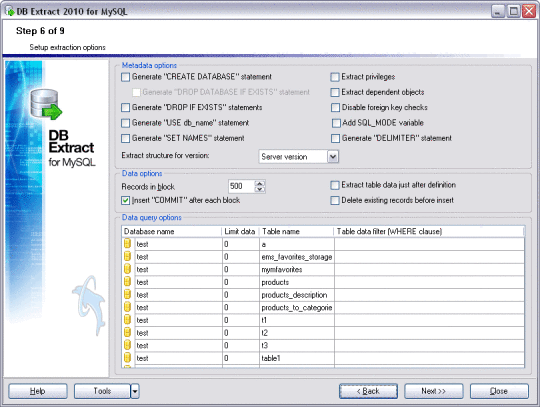Click the Close button at bottom
This screenshot has width=540, height=407.
[x=499, y=391]
